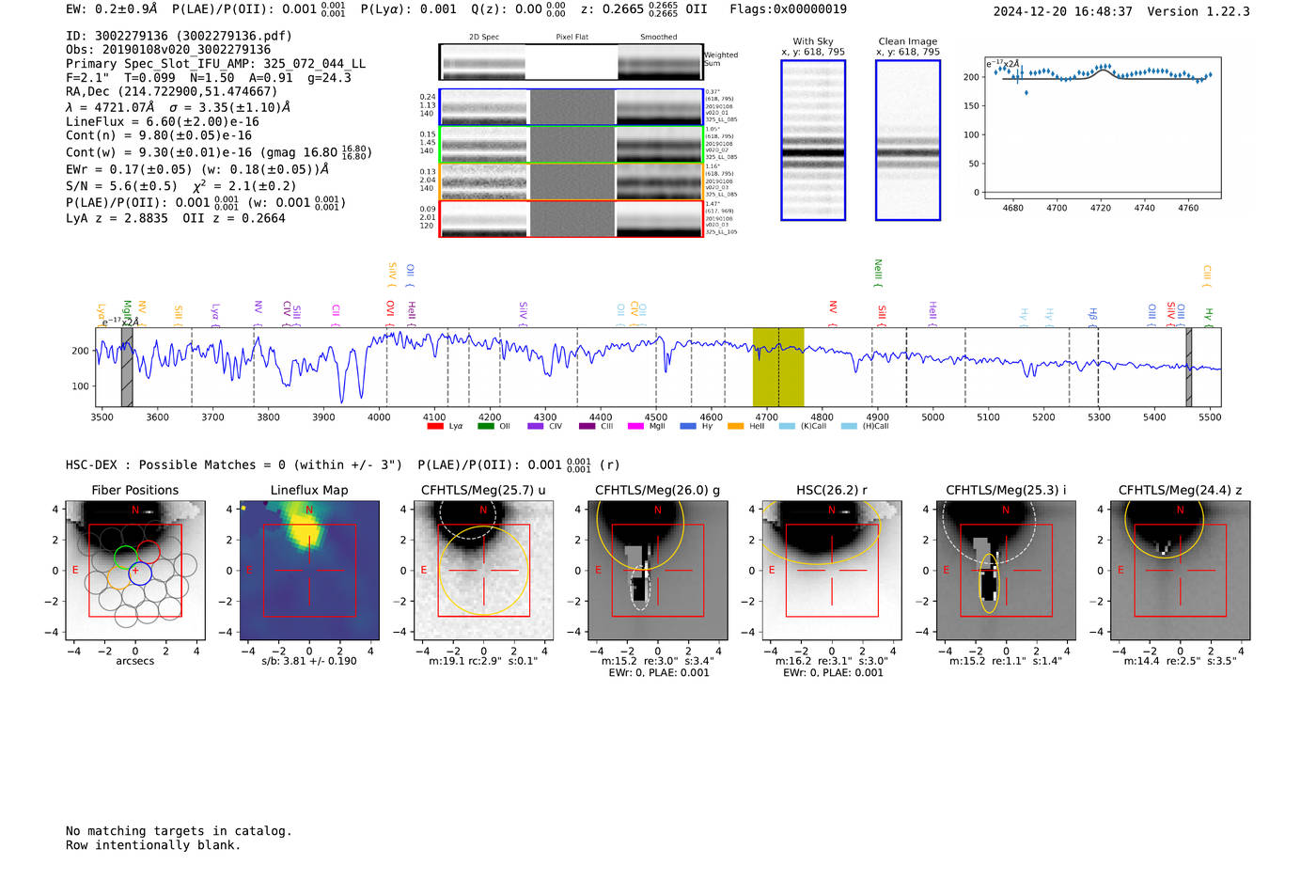Screen dimensions: 1316x896
Task: Select the Lineflux Map panel
Action: coord(309,571)
